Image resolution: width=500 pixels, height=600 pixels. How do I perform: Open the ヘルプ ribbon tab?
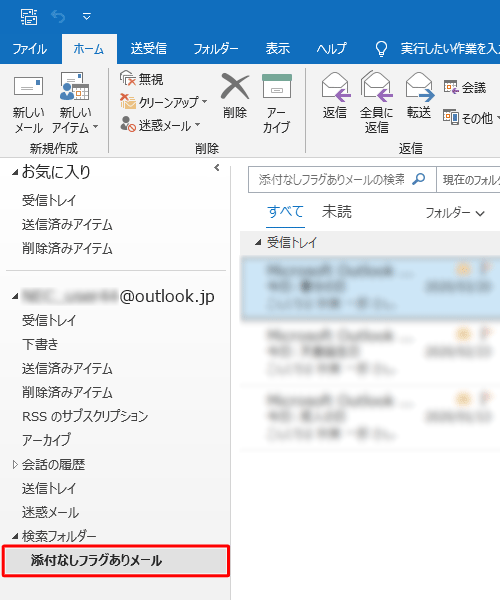pos(331,49)
